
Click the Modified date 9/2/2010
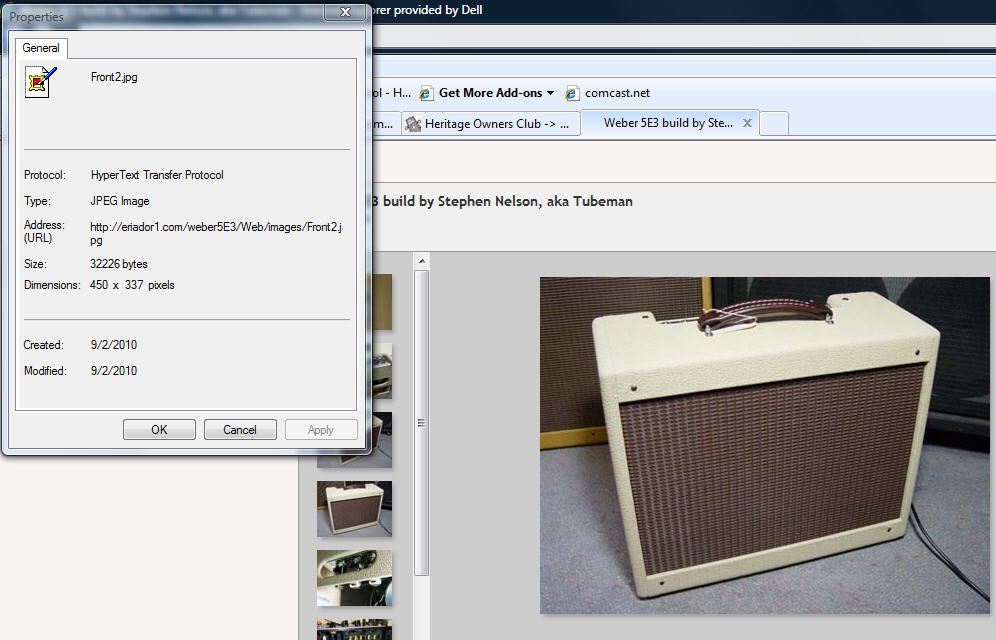(114, 371)
